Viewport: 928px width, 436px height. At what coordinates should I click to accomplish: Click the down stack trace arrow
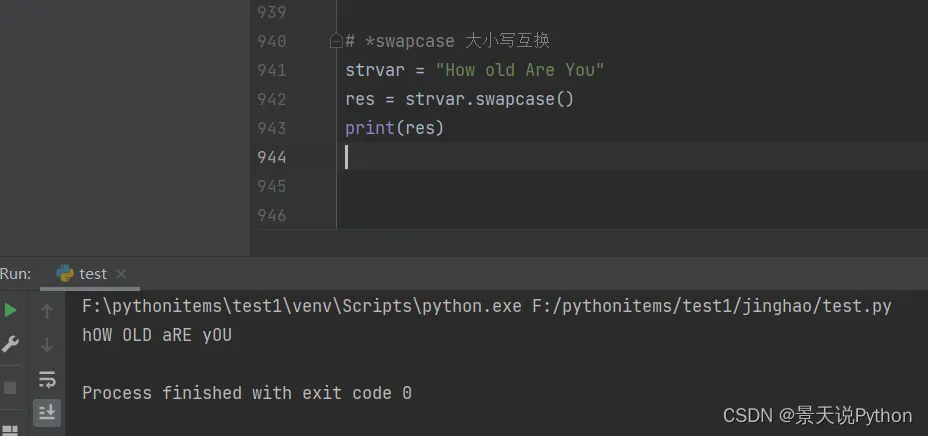47,345
